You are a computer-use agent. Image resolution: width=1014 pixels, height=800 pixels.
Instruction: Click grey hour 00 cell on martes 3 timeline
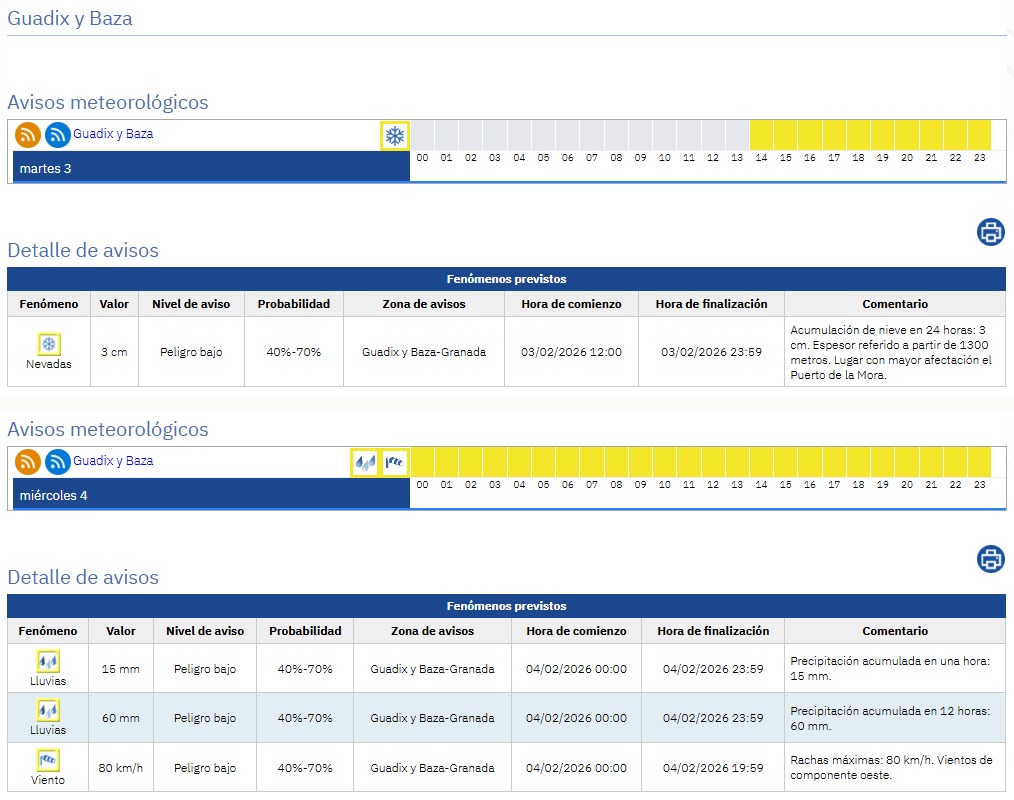tap(422, 135)
